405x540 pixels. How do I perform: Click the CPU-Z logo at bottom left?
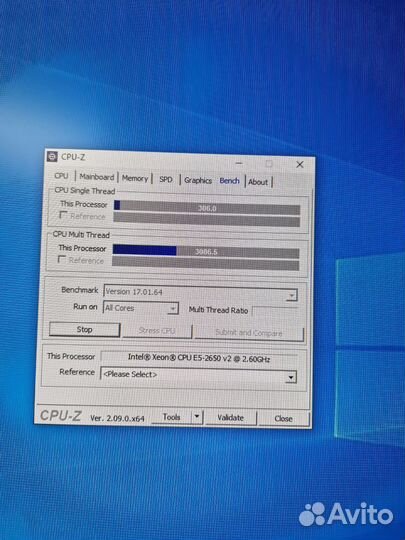click(x=61, y=416)
